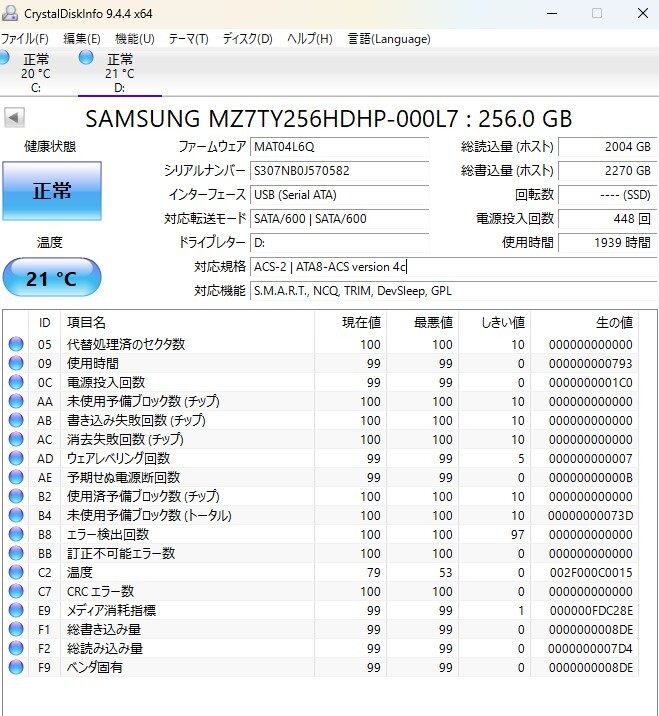Click status orb for attribute B8 エラー検出回数
659x716 pixels.
16,534
